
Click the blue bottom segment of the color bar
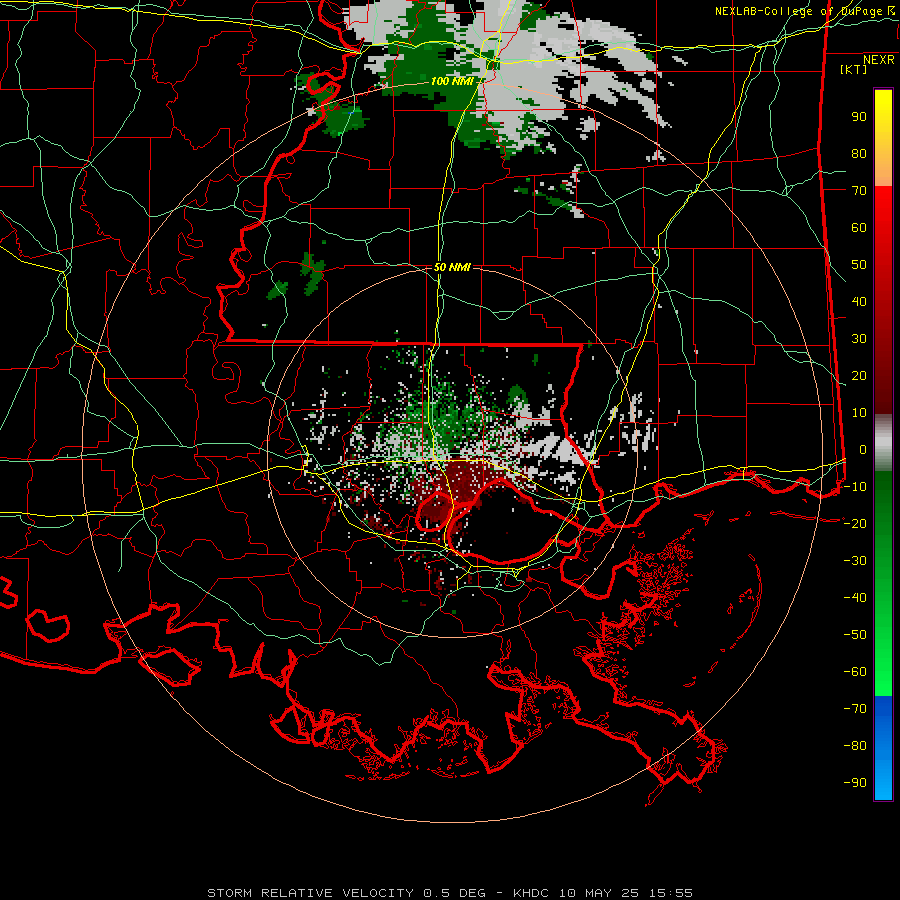[x=883, y=748]
